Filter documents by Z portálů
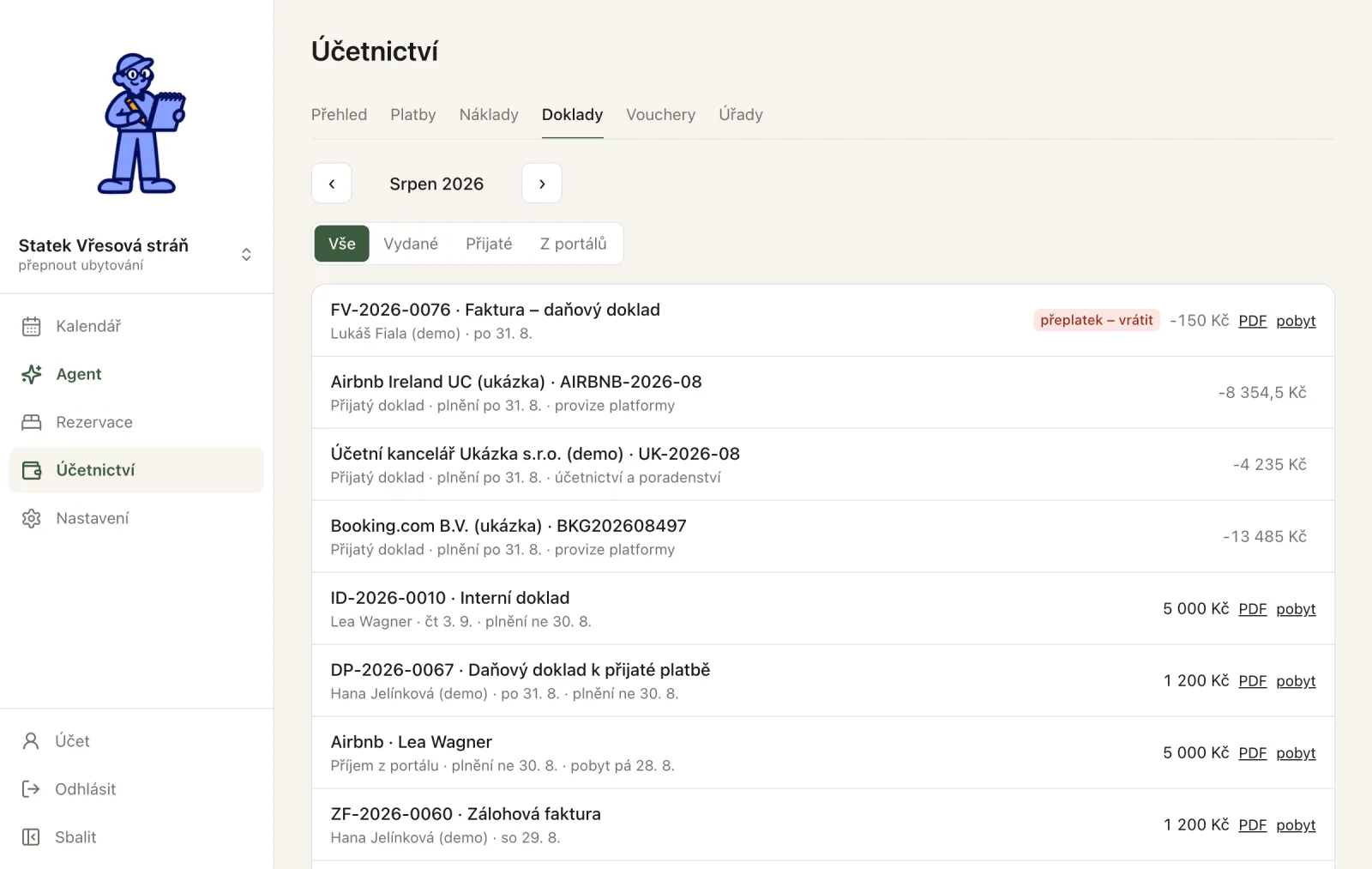 click(x=573, y=244)
